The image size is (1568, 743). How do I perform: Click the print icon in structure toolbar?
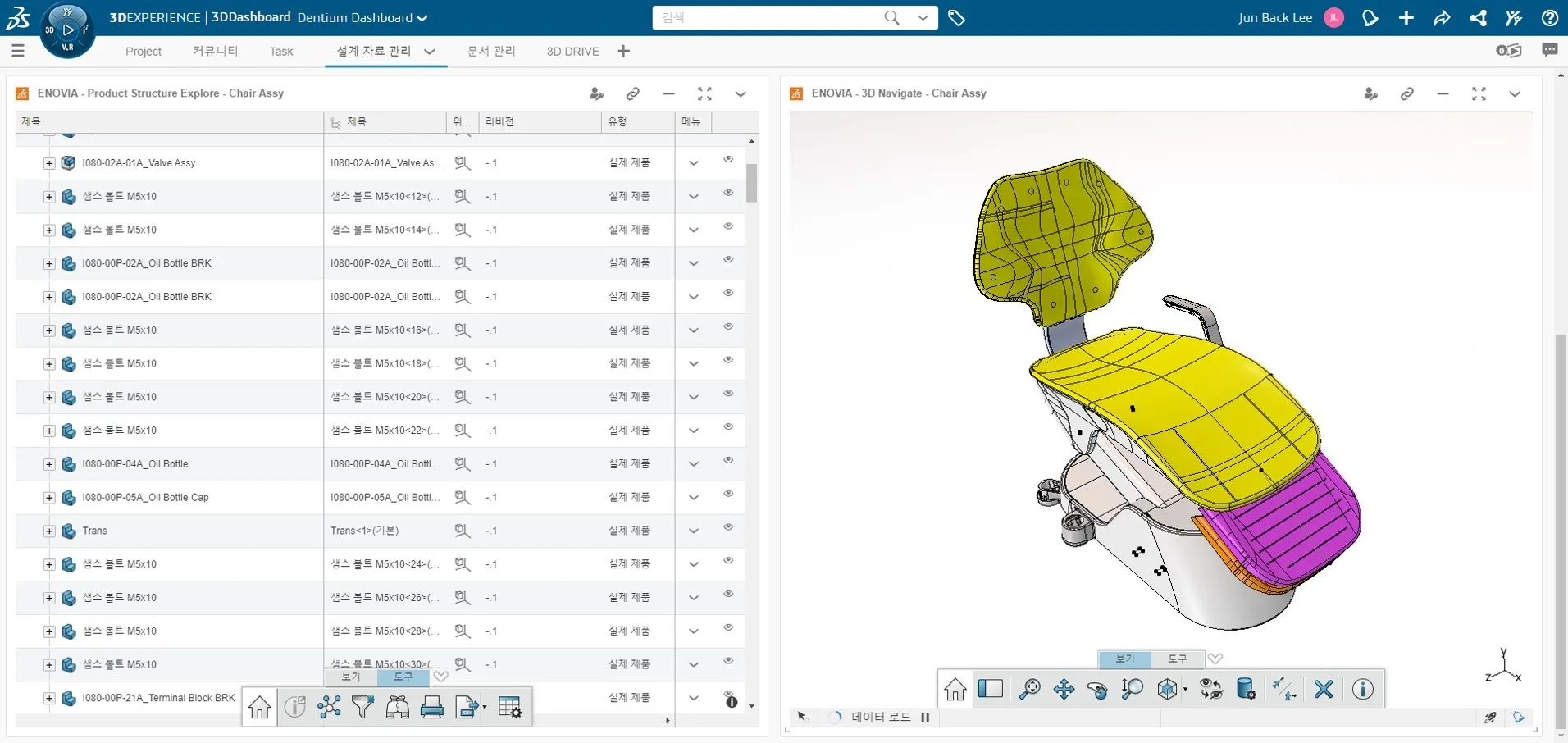[x=432, y=707]
